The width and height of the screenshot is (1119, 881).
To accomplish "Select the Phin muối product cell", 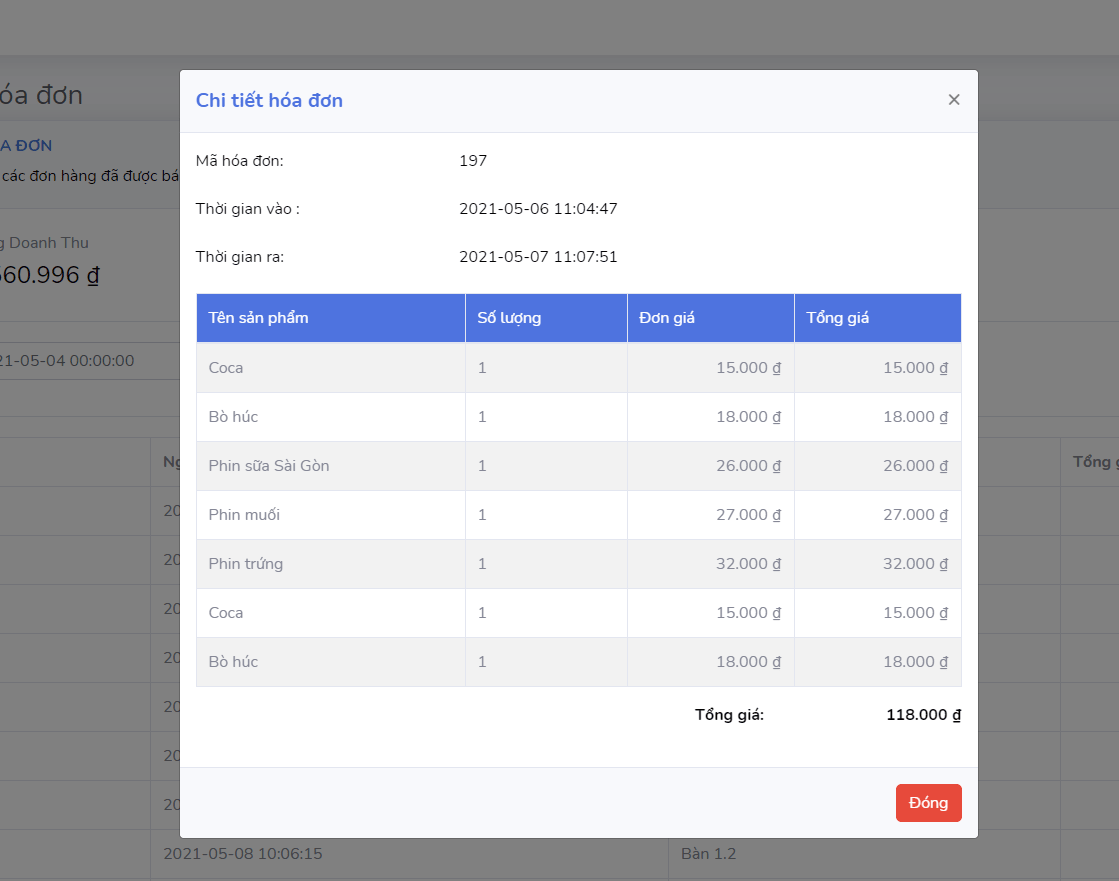I will point(331,515).
